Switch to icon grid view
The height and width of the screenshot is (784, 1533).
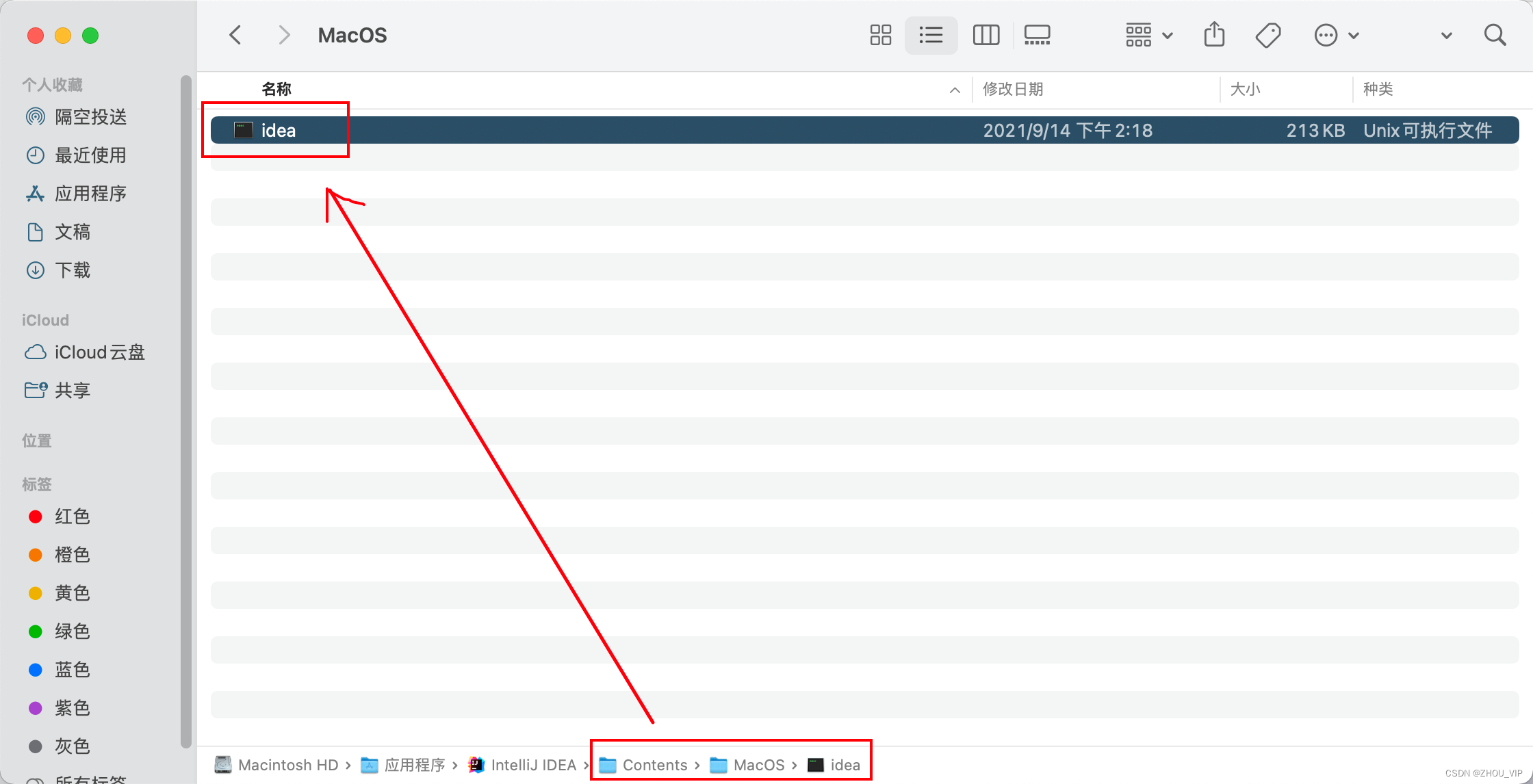[880, 35]
